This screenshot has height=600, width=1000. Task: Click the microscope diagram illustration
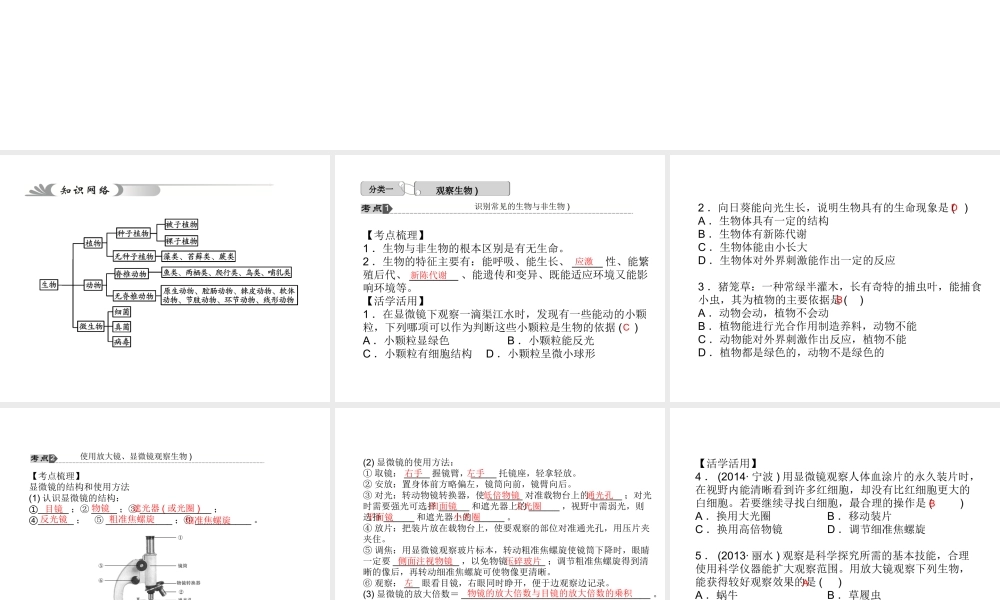(x=150, y=567)
